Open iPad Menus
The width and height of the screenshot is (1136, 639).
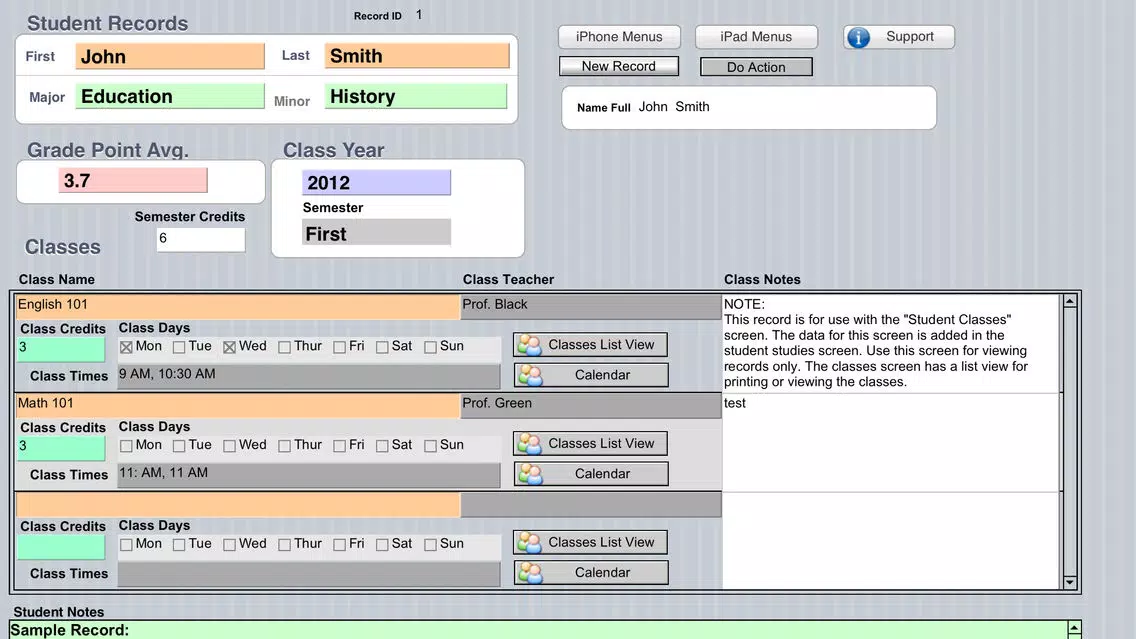pyautogui.click(x=756, y=37)
